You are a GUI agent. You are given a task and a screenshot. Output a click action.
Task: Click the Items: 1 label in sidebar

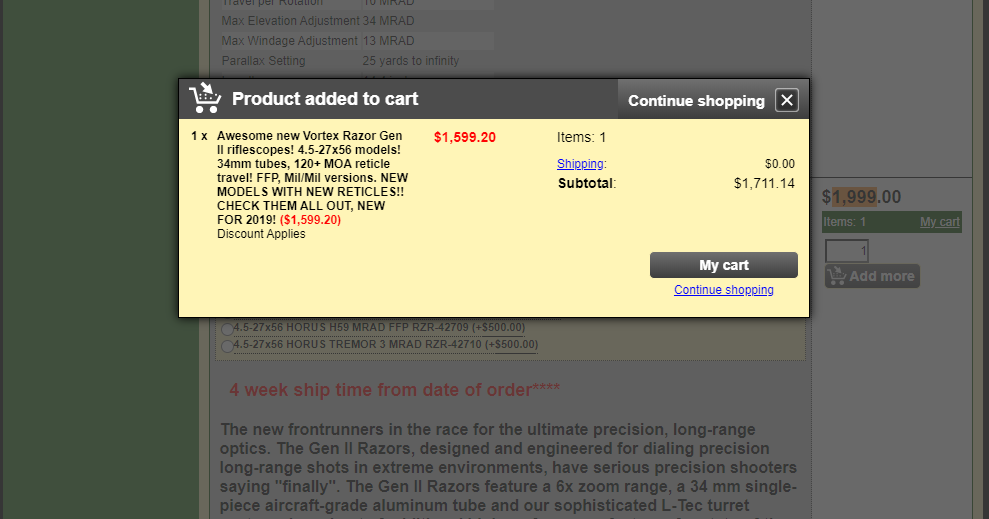(845, 222)
